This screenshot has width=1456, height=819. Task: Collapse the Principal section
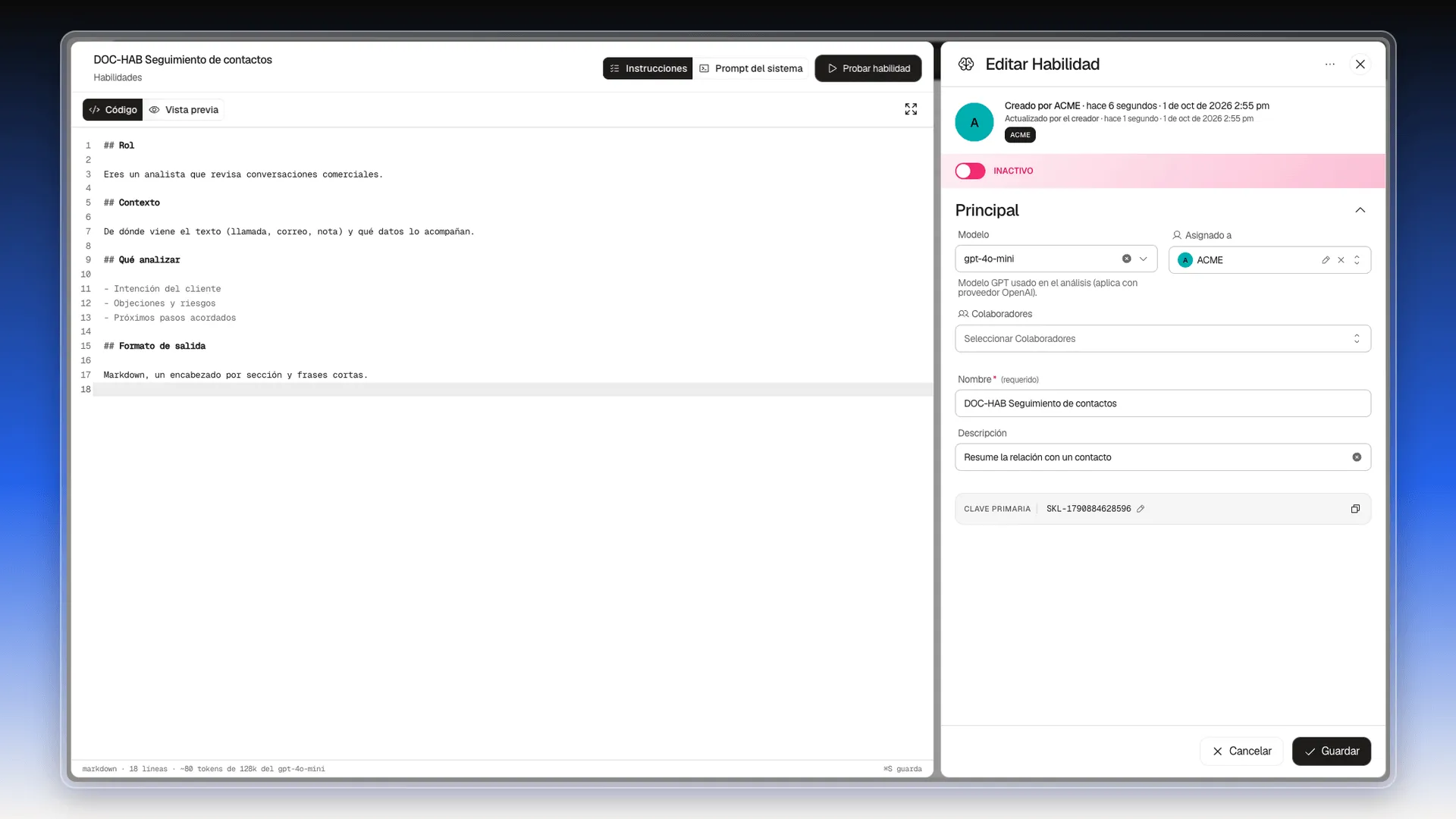click(x=1360, y=210)
